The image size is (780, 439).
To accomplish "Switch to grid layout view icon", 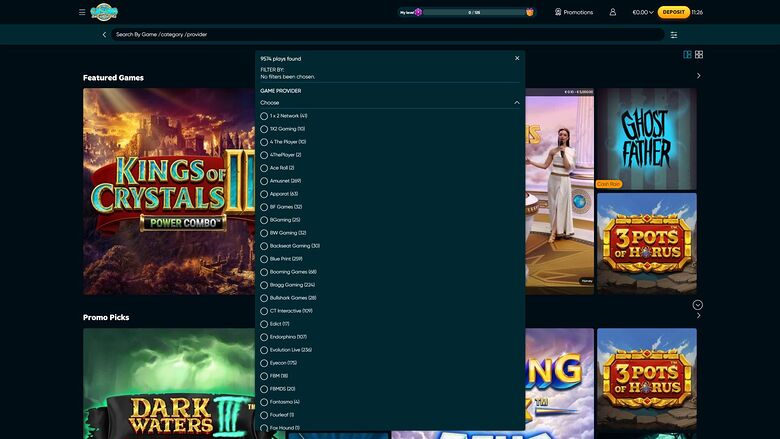I will [x=699, y=54].
